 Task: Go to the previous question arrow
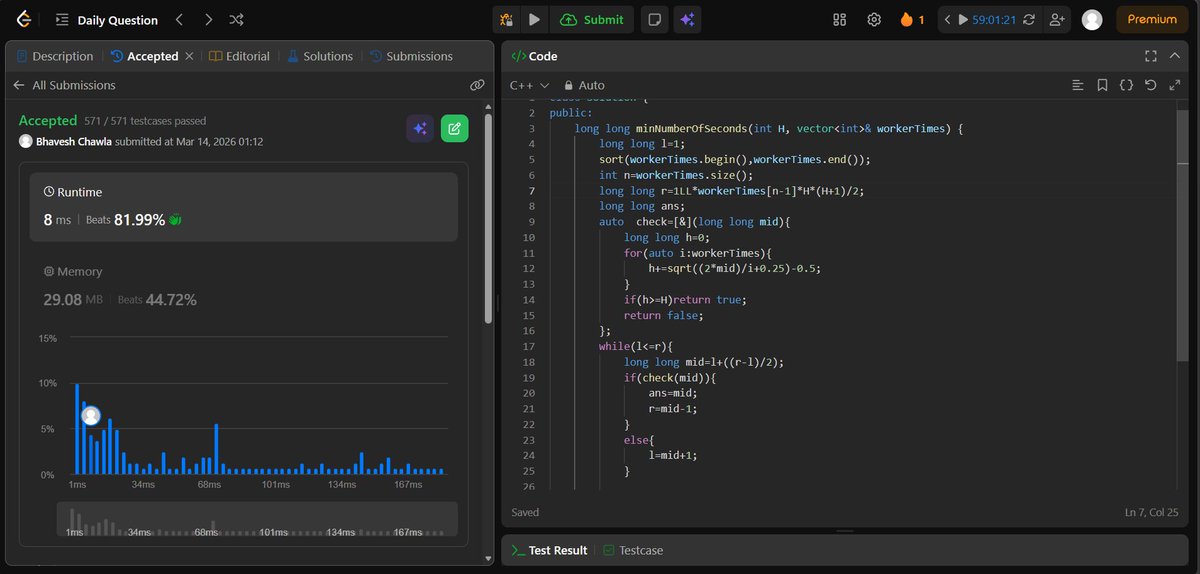point(179,19)
